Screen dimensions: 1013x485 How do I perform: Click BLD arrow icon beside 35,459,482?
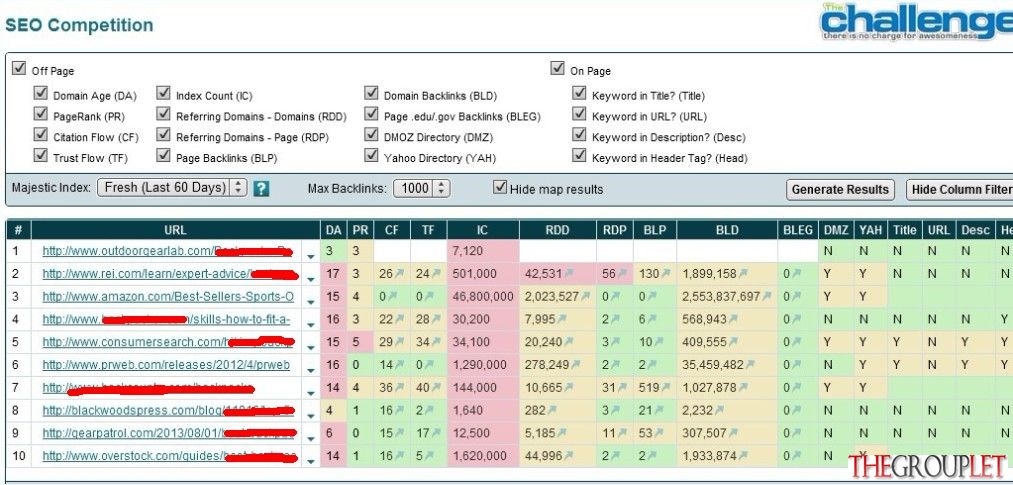click(750, 365)
